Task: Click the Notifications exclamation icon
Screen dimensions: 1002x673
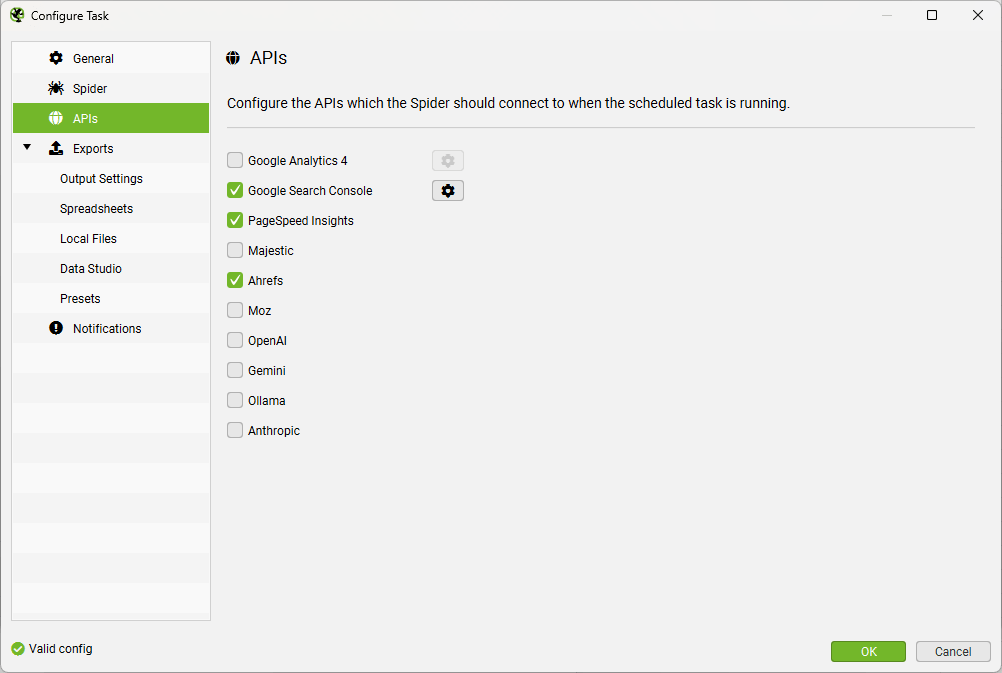Action: point(56,328)
